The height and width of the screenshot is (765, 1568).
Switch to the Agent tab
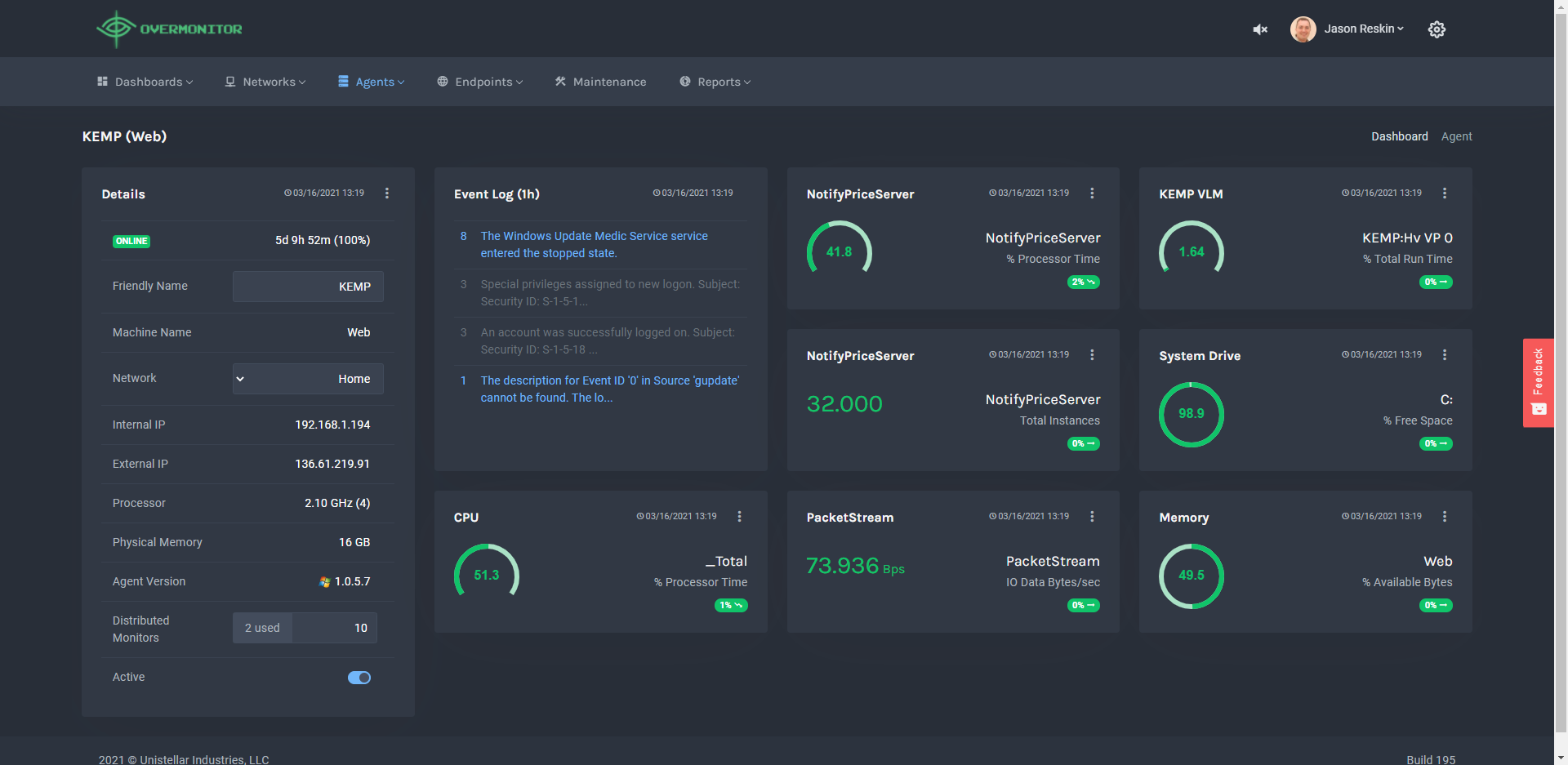(1457, 136)
